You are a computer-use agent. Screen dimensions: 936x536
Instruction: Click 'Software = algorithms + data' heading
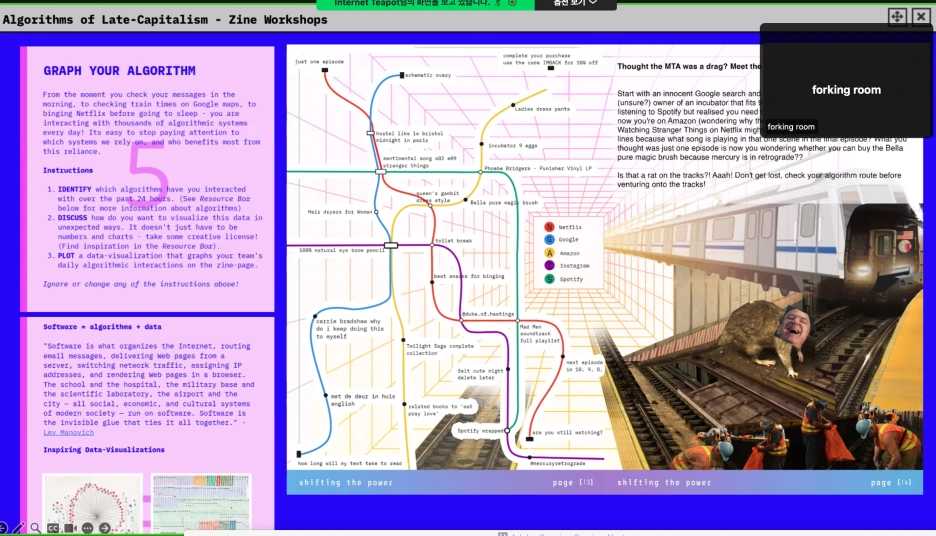[x=102, y=327]
